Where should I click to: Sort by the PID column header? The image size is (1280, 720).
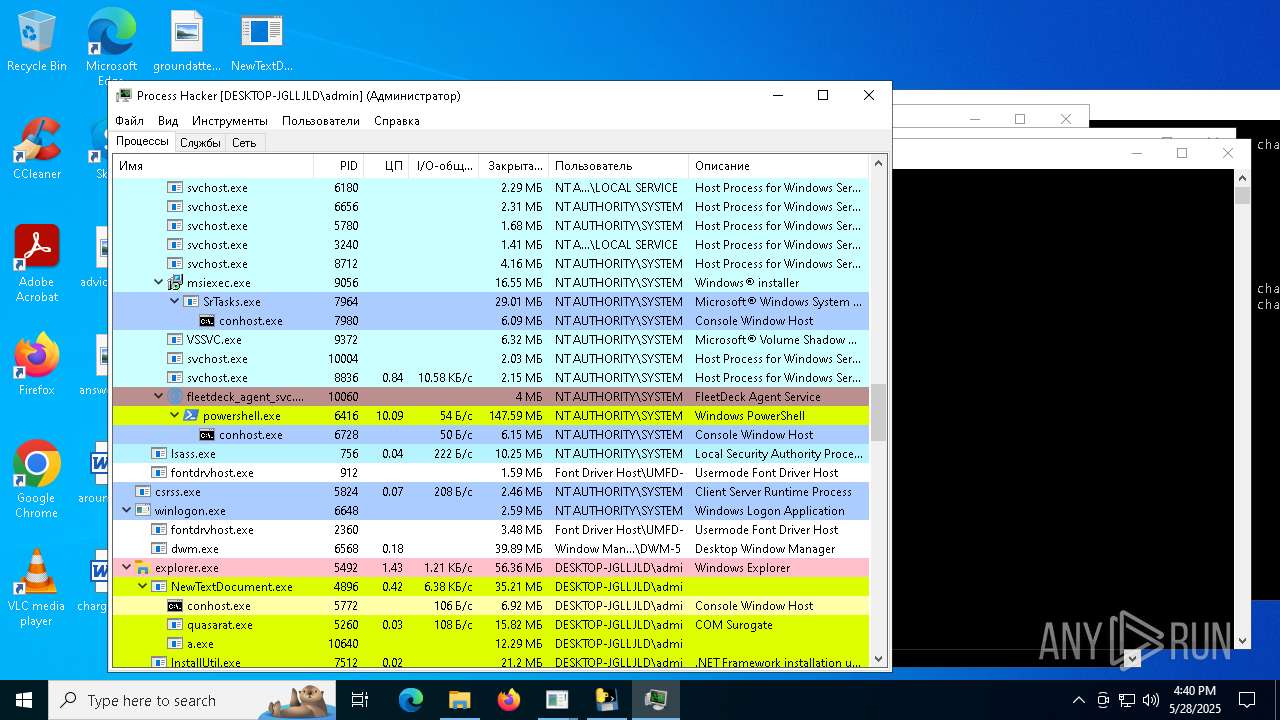tap(338, 166)
